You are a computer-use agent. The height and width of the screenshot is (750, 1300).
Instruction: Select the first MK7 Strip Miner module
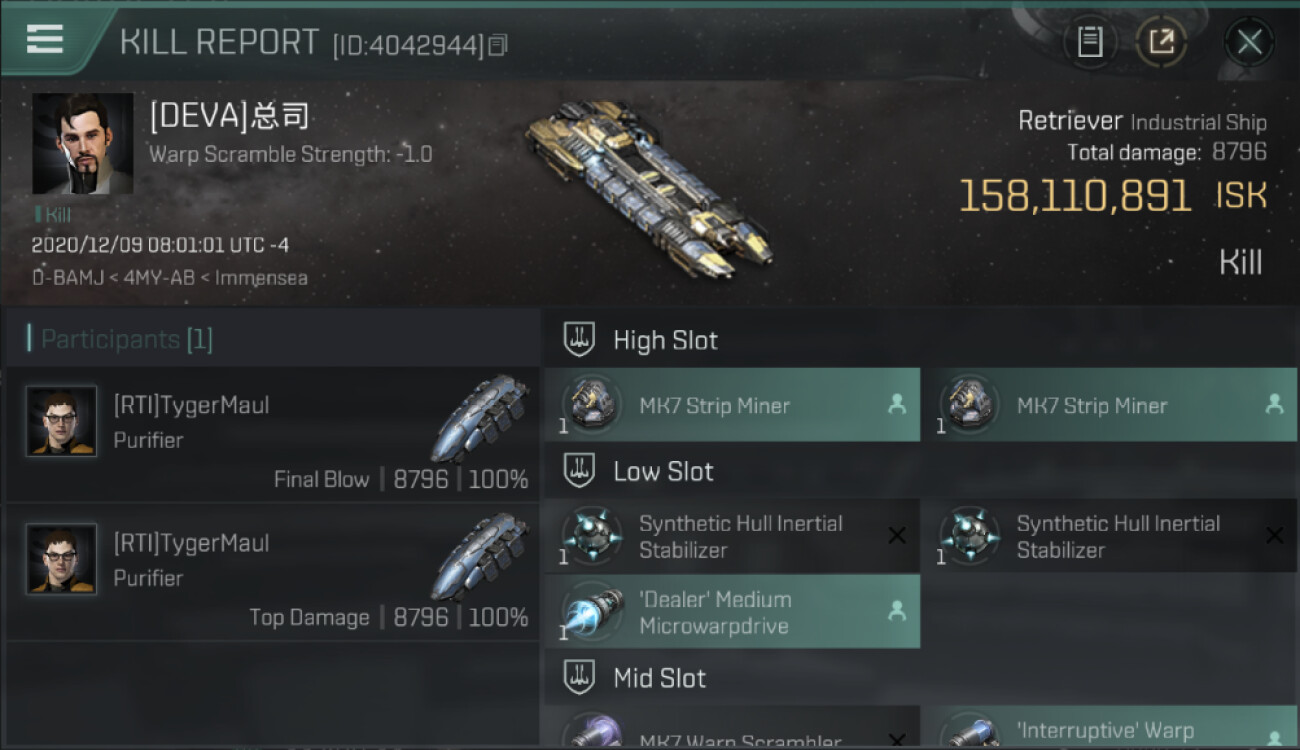pos(732,404)
